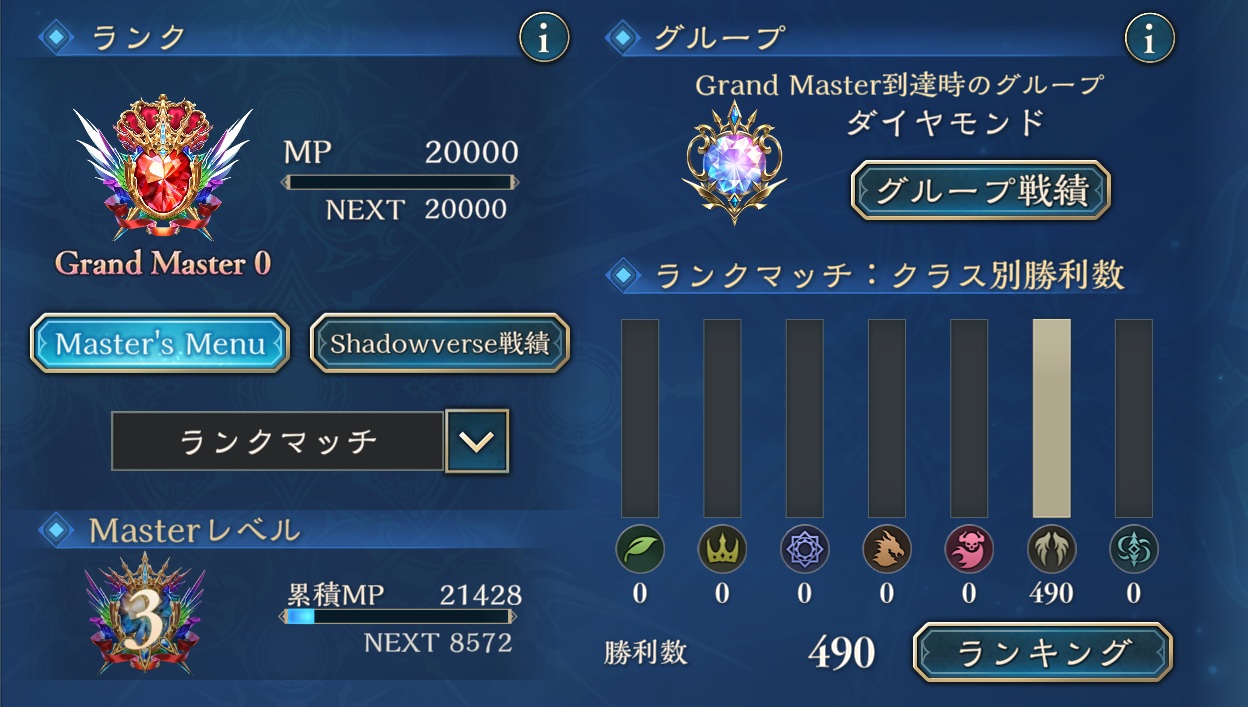Open the ランキング ranking button
The width and height of the screenshot is (1248, 707).
click(x=1043, y=652)
